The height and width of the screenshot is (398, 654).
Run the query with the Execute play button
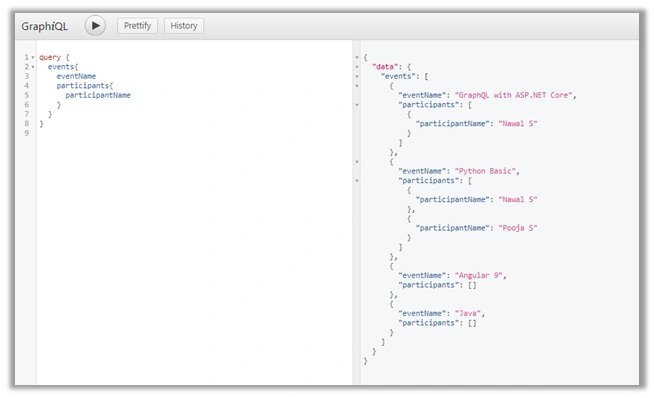(95, 25)
